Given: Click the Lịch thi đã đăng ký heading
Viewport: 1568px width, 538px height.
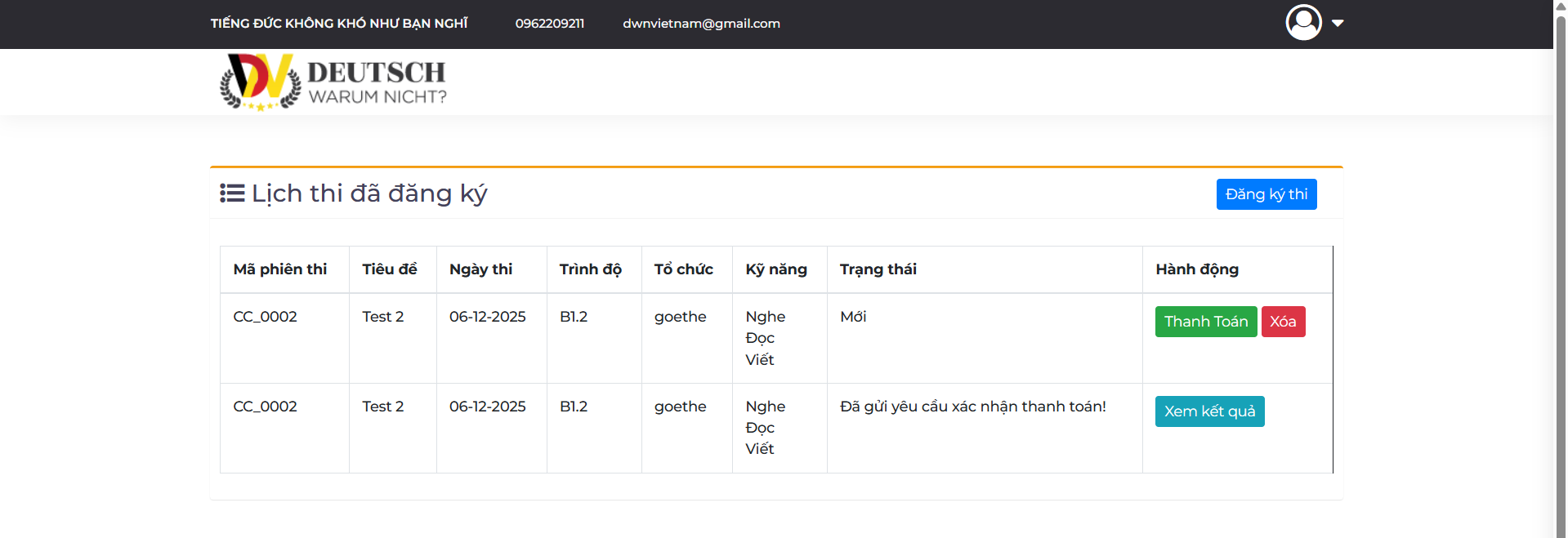Looking at the screenshot, I should (x=369, y=193).
